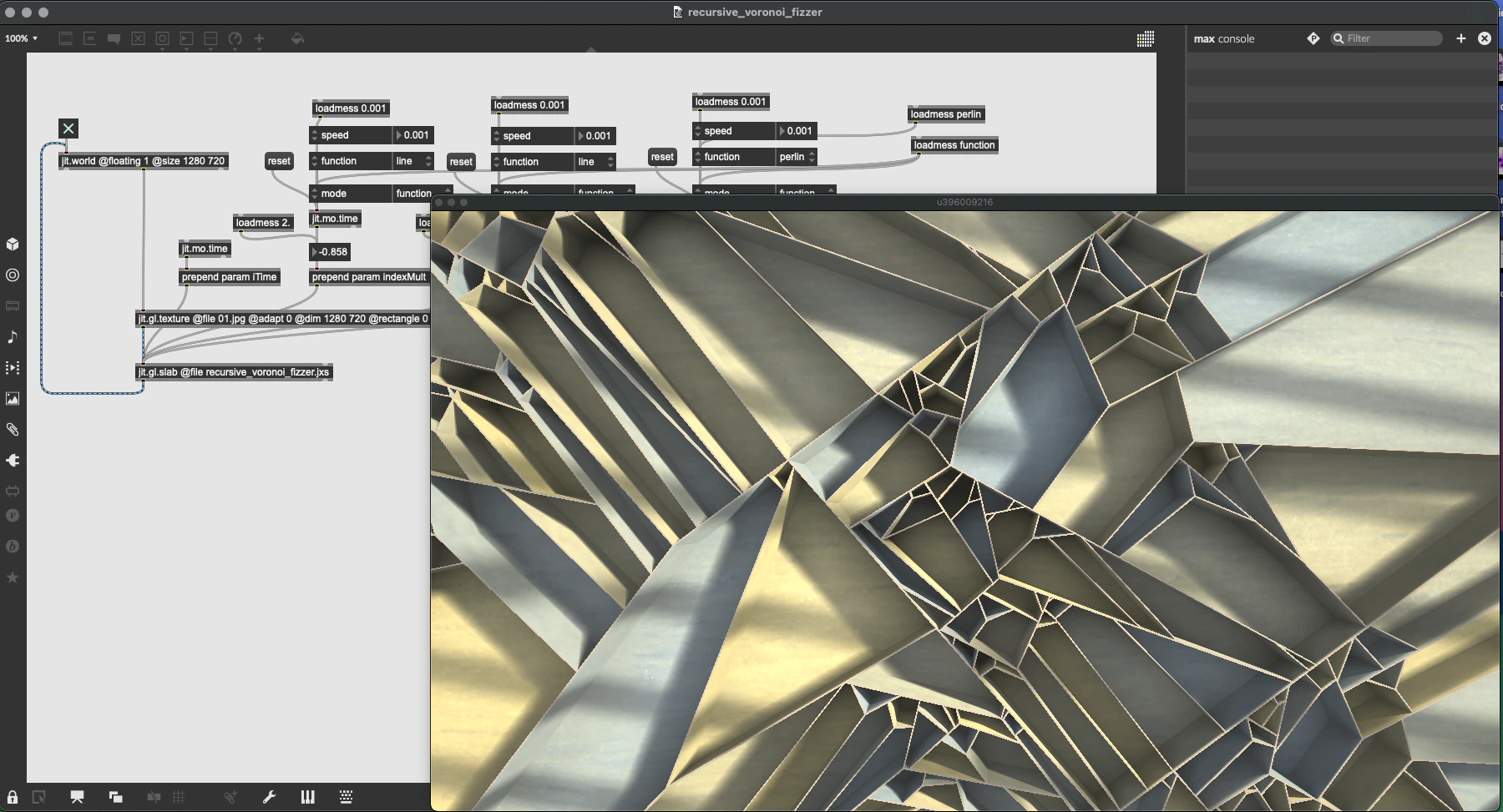Open the mode dropdown showing function

(x=423, y=194)
